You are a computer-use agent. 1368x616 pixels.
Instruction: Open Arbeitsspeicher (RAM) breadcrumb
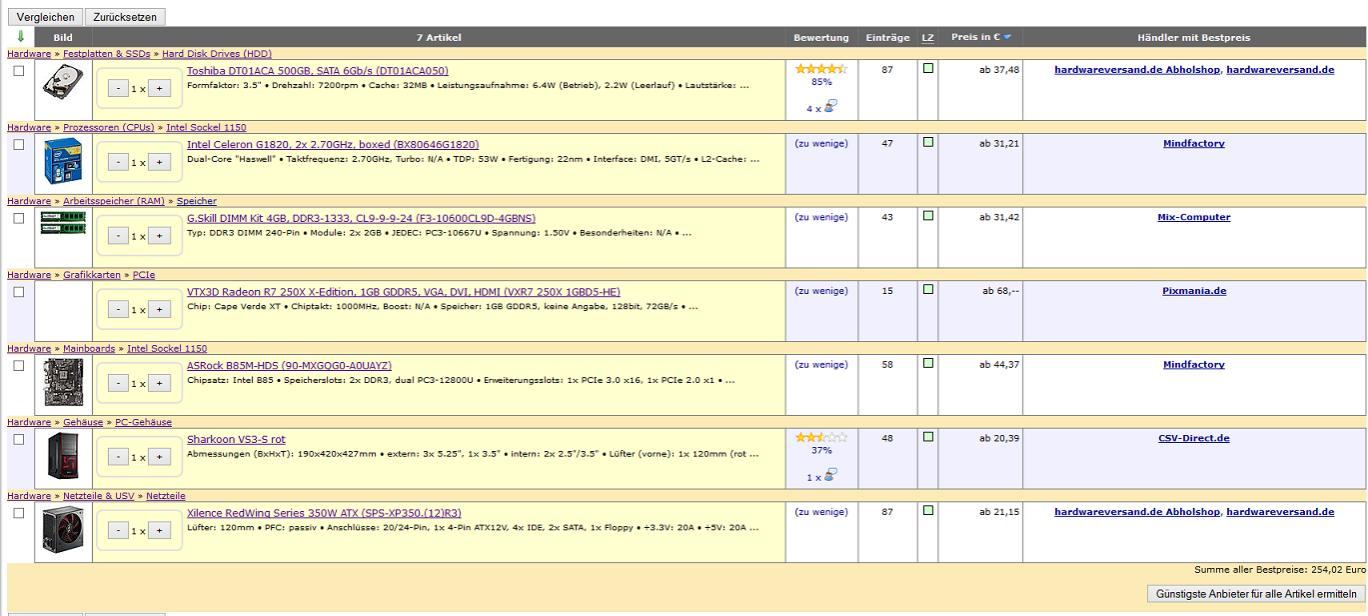point(114,201)
